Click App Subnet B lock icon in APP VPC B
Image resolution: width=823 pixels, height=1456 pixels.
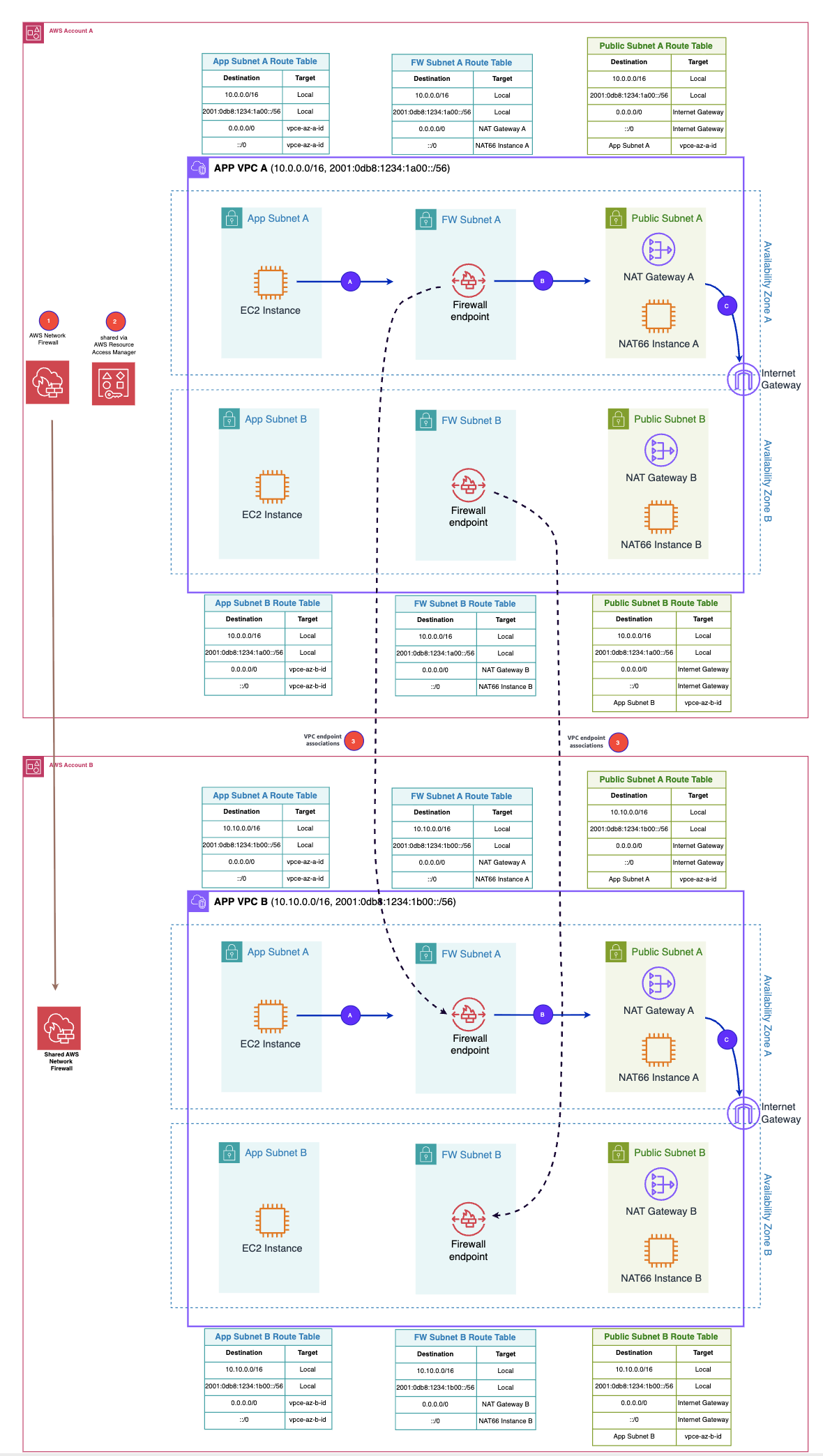tap(229, 1153)
